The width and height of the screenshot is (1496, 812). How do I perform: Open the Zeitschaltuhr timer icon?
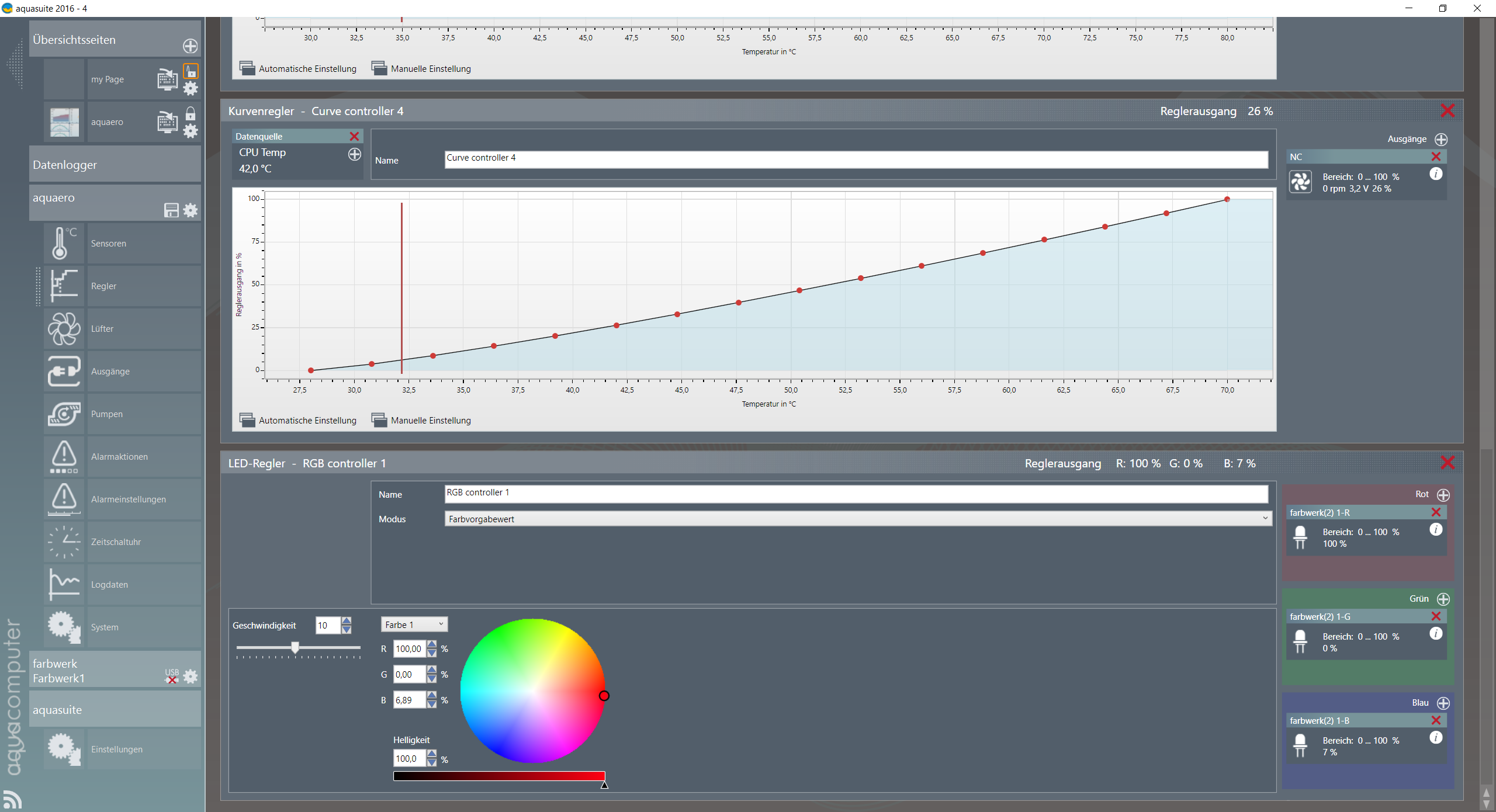(x=64, y=542)
